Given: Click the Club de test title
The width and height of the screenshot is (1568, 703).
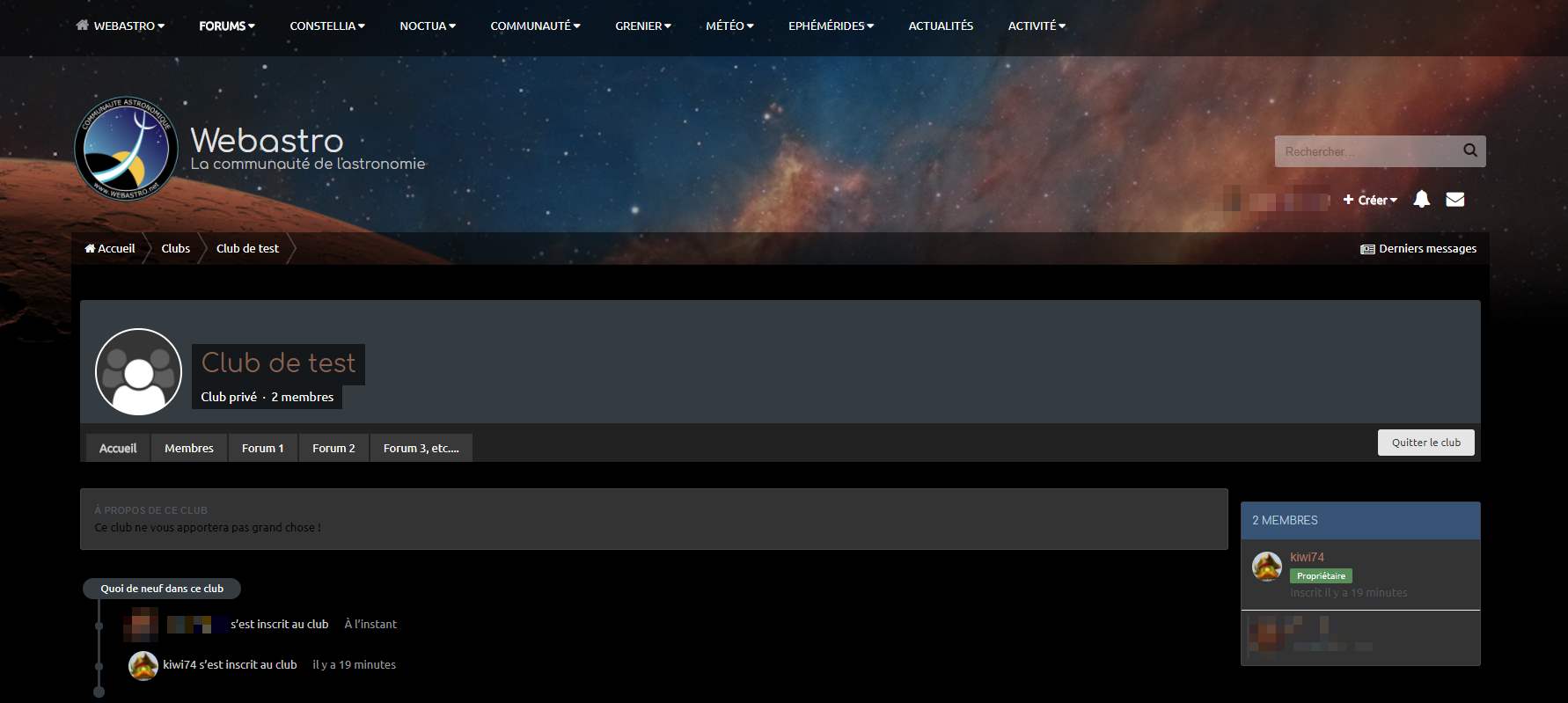Looking at the screenshot, I should [279, 362].
